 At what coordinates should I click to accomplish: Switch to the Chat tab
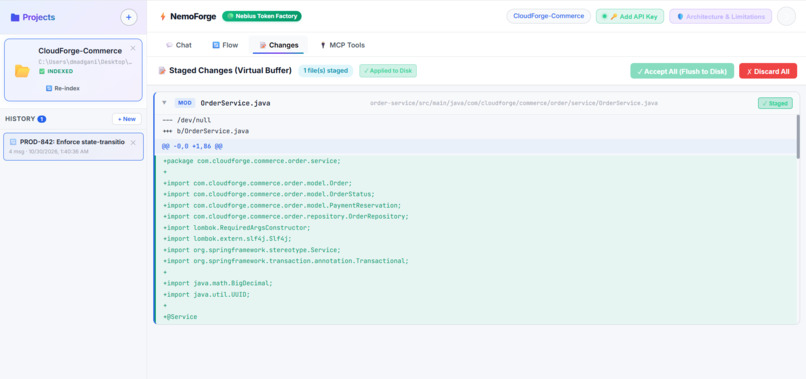178,45
